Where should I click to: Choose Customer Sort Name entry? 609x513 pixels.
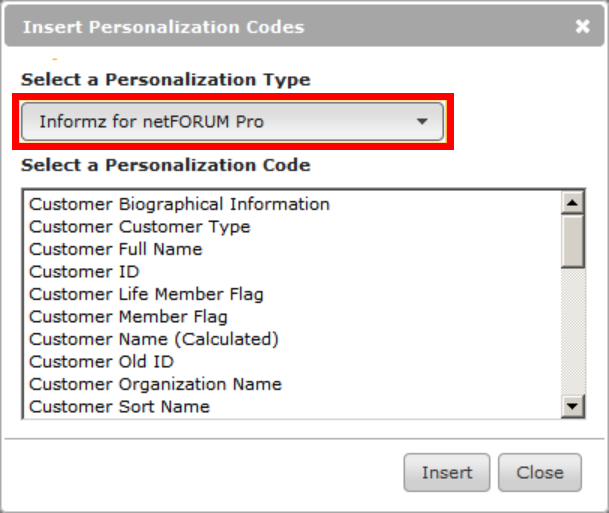pos(120,407)
